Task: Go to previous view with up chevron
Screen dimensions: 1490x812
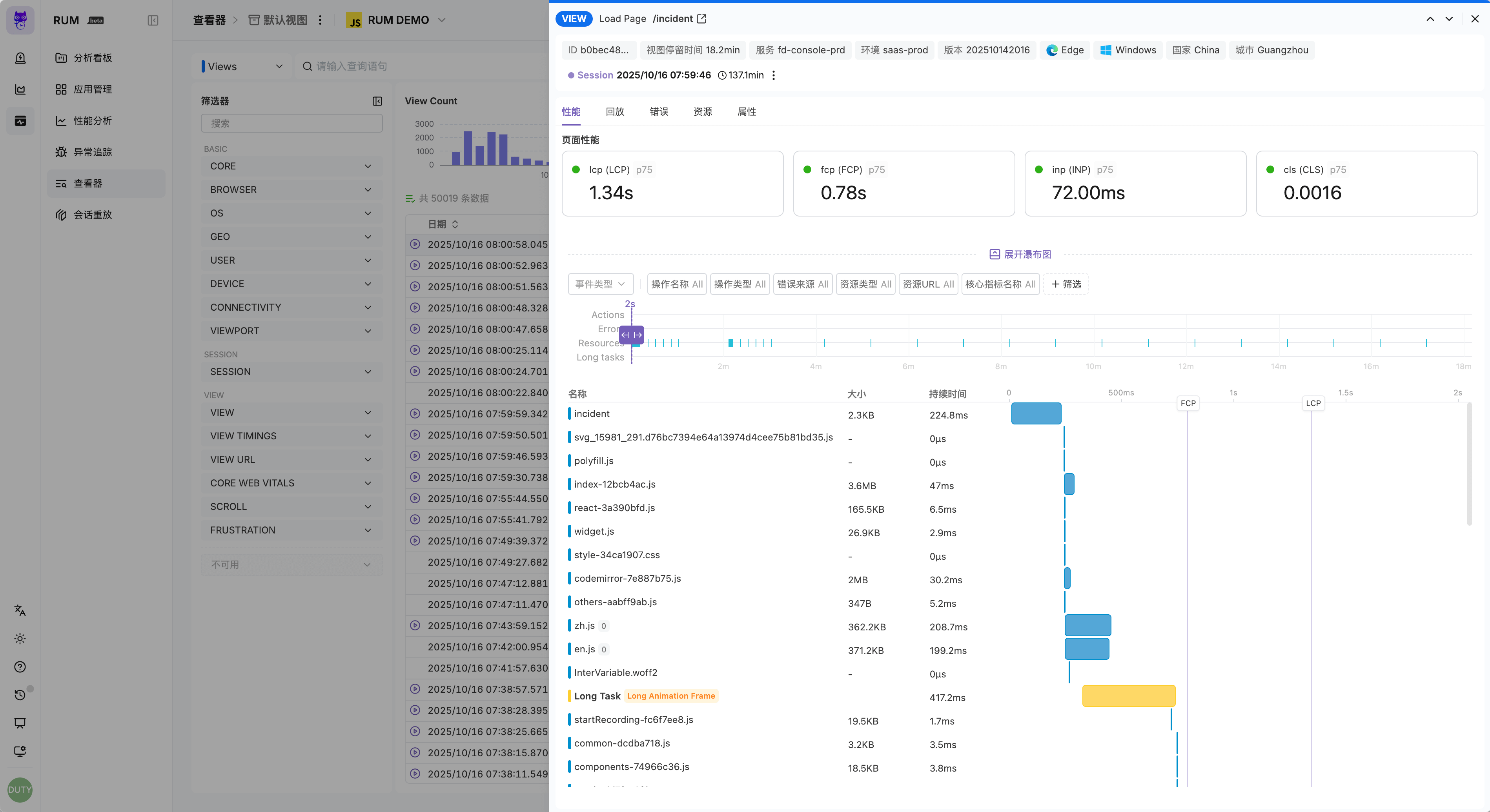Action: (1430, 18)
